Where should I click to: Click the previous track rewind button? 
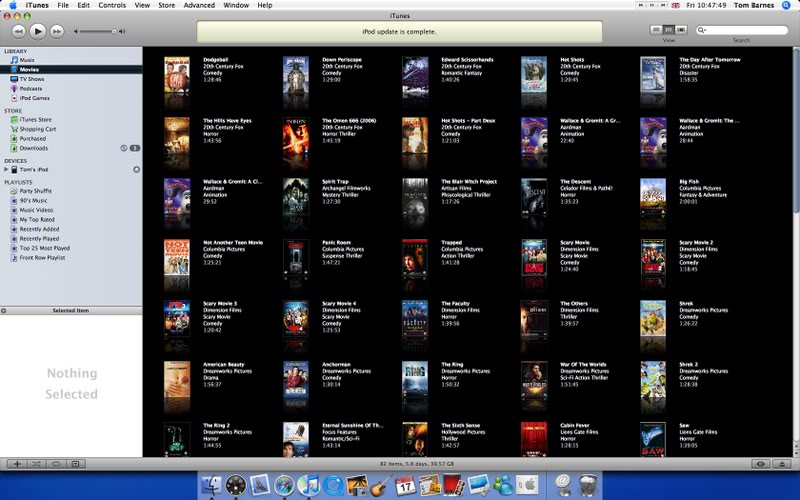18,32
